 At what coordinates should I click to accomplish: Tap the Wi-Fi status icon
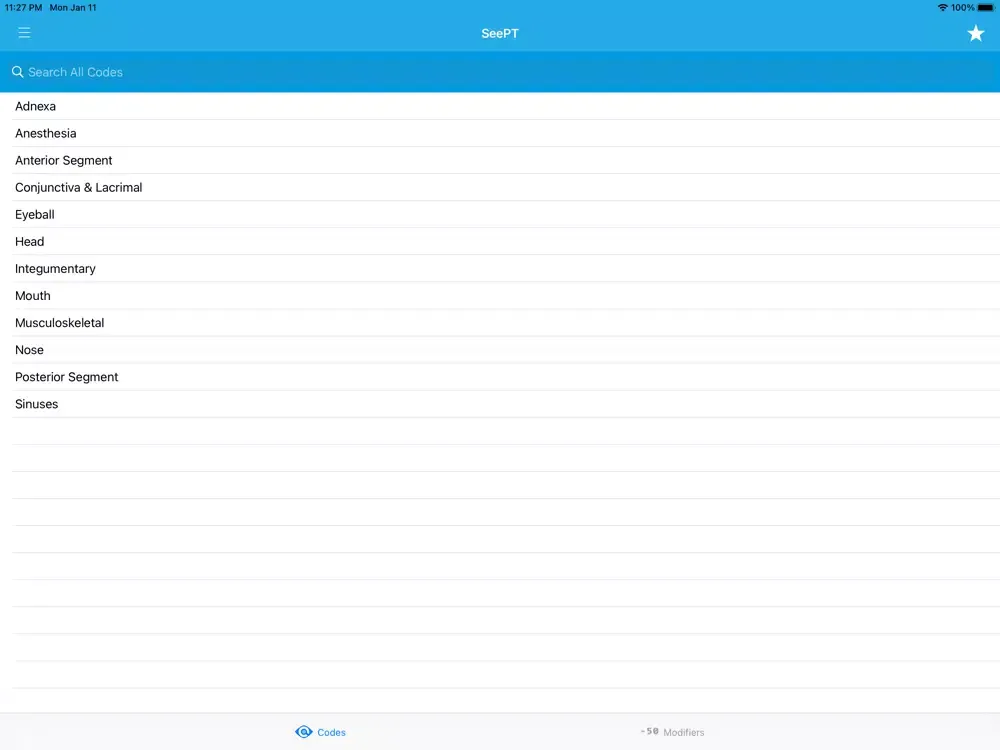942,8
